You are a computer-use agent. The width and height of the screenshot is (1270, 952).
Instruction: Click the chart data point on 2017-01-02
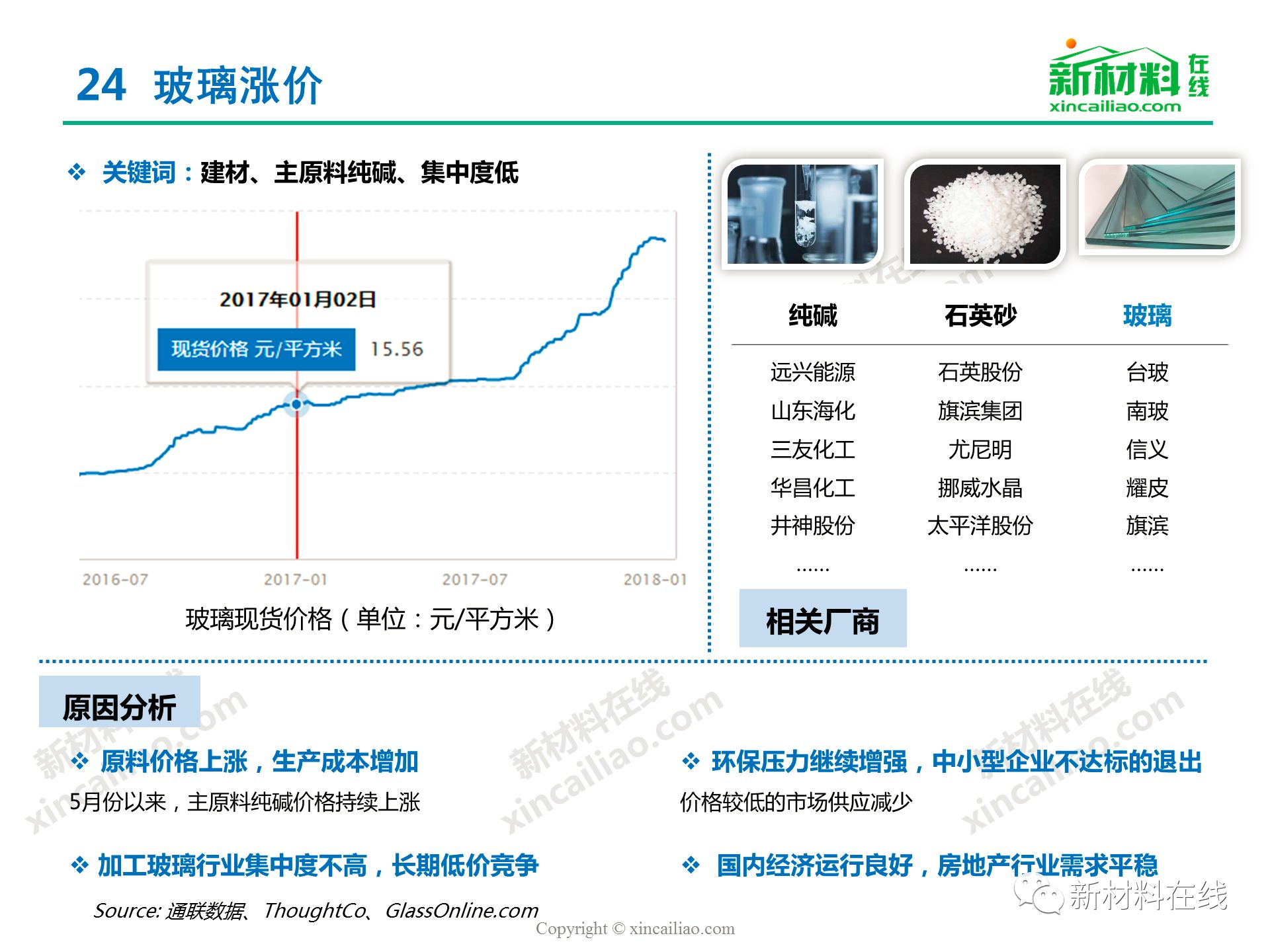tap(297, 404)
